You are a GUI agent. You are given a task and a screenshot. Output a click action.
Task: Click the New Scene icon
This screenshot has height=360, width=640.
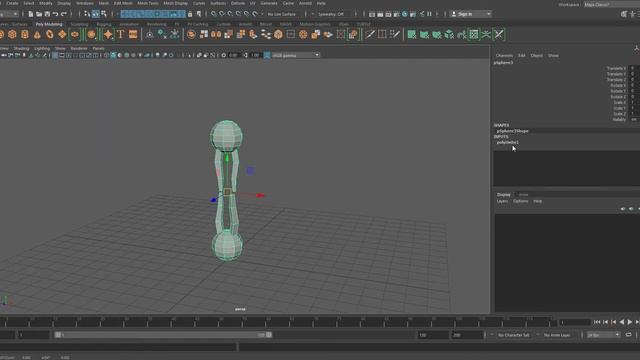(31, 14)
